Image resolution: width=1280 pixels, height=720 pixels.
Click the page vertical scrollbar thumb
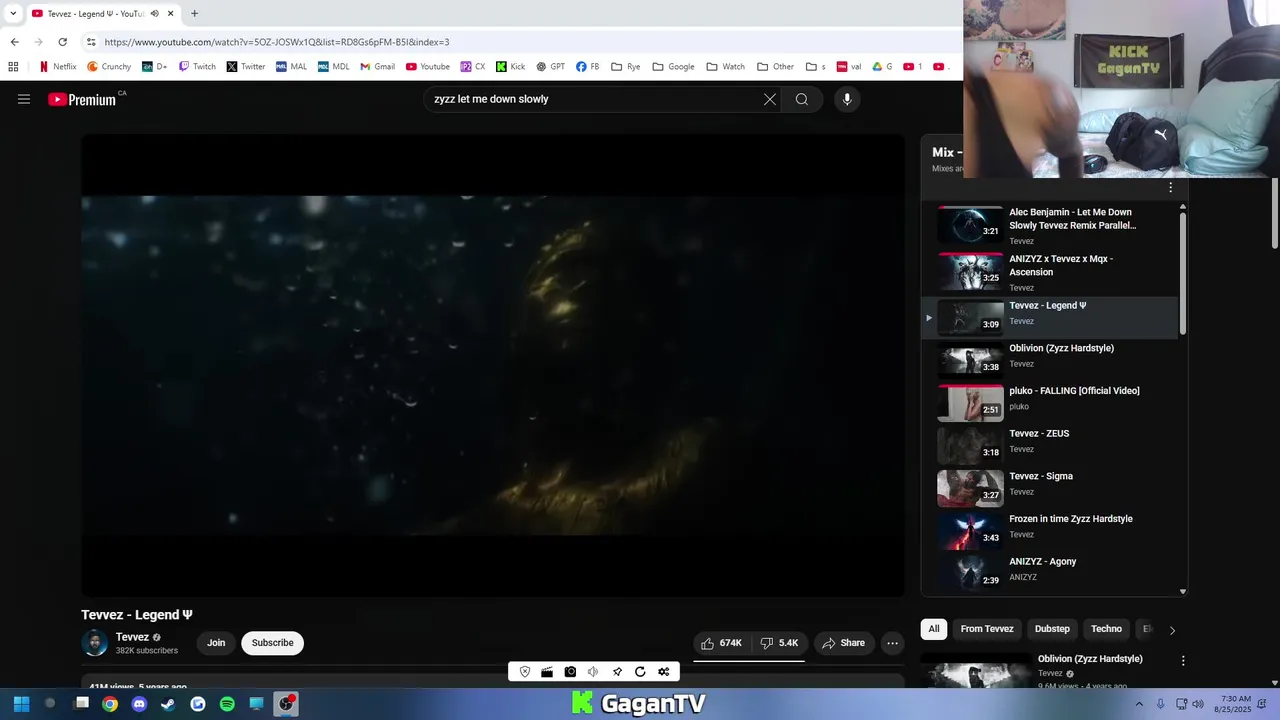[x=1275, y=214]
